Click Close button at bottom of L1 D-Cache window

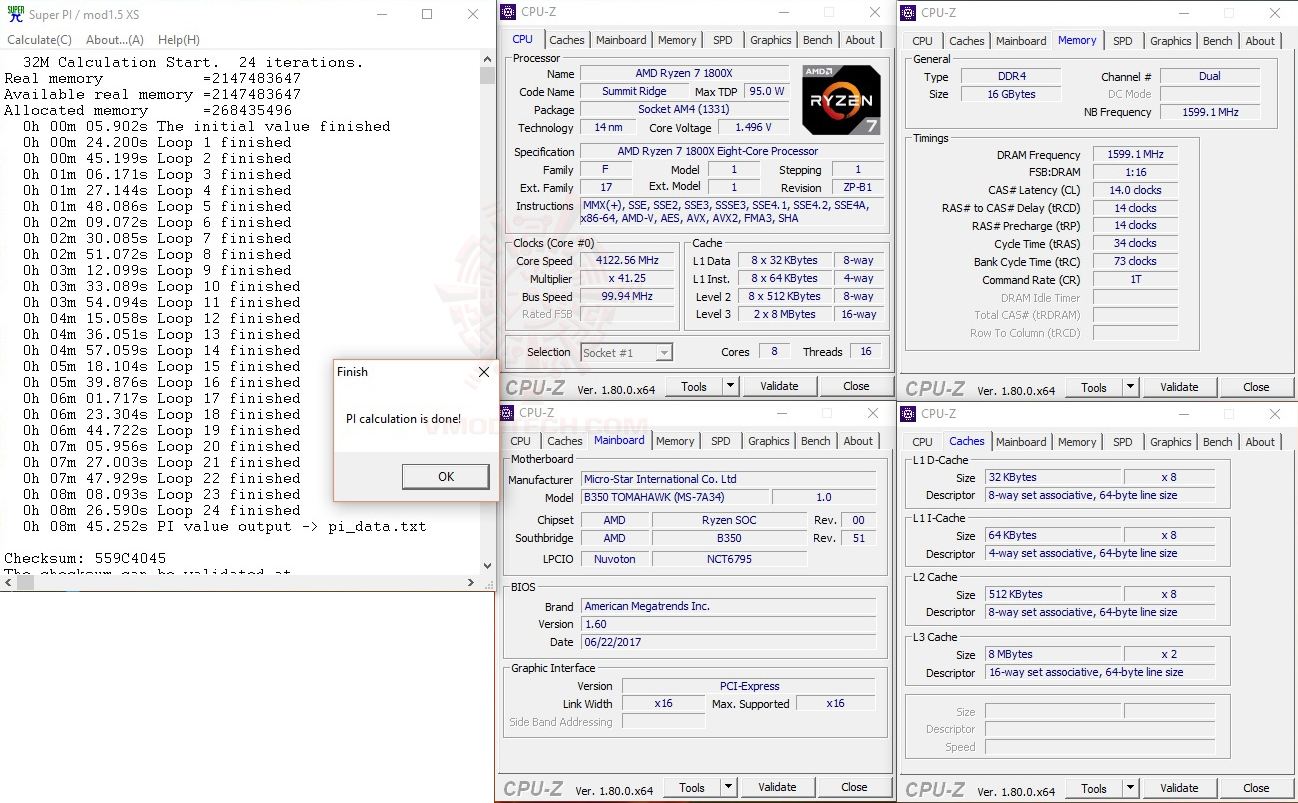point(1256,788)
